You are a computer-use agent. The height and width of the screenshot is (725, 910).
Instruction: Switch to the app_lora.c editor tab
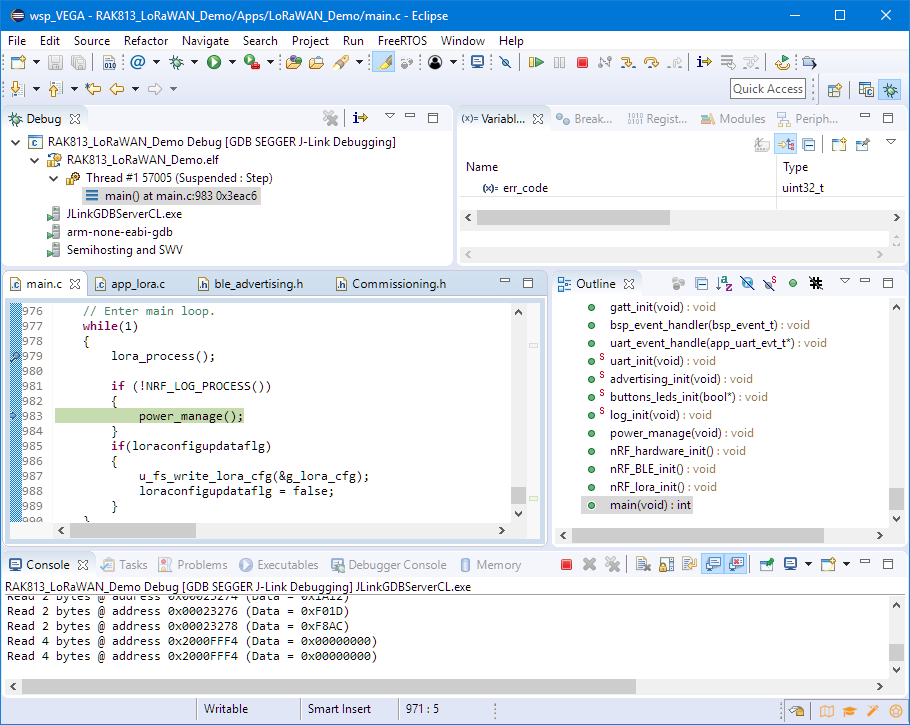tap(138, 284)
